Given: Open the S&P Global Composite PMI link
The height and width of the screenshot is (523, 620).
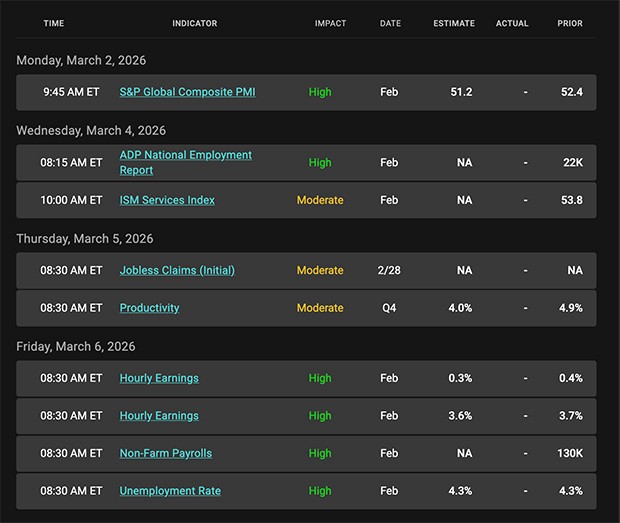Looking at the screenshot, I should [x=187, y=92].
